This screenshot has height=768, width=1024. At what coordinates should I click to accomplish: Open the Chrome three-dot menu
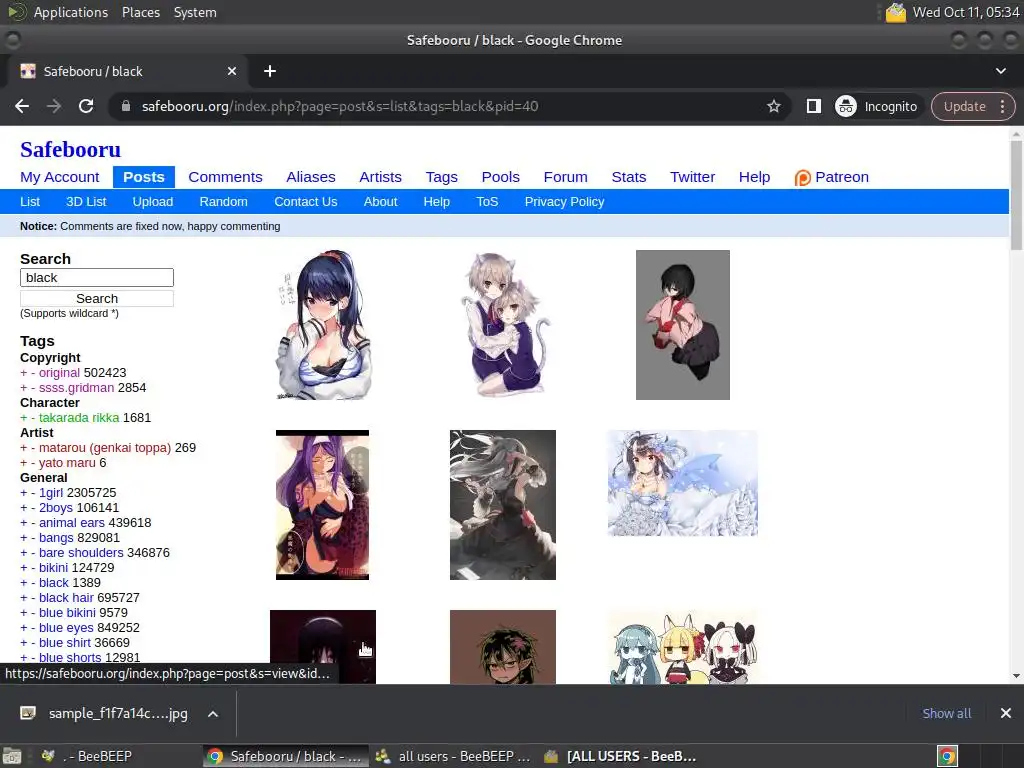pos(1002,106)
